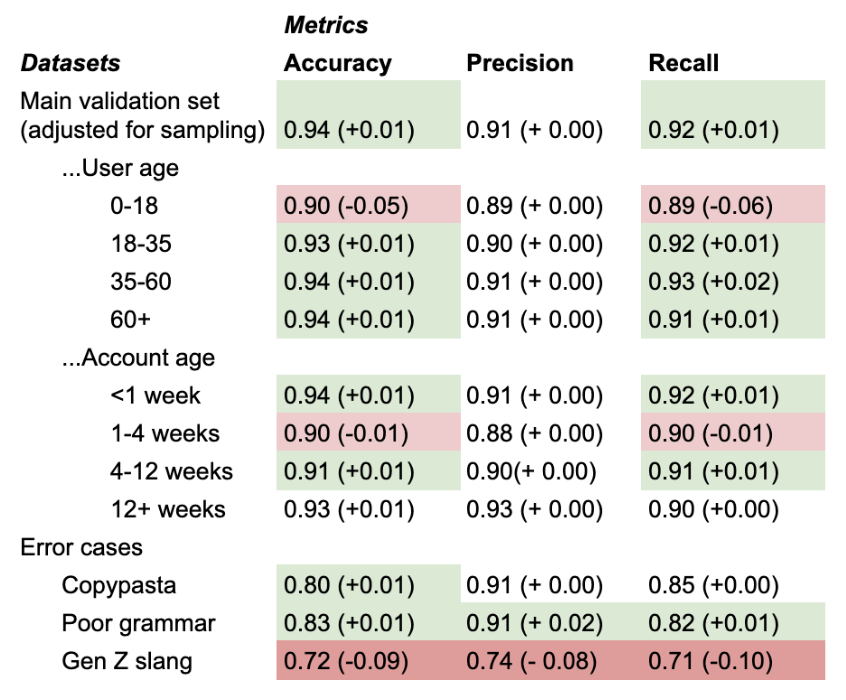Image resolution: width=846 pixels, height=700 pixels.
Task: Select the Gen Z slang recall cell
Action: pyautogui.click(x=710, y=661)
